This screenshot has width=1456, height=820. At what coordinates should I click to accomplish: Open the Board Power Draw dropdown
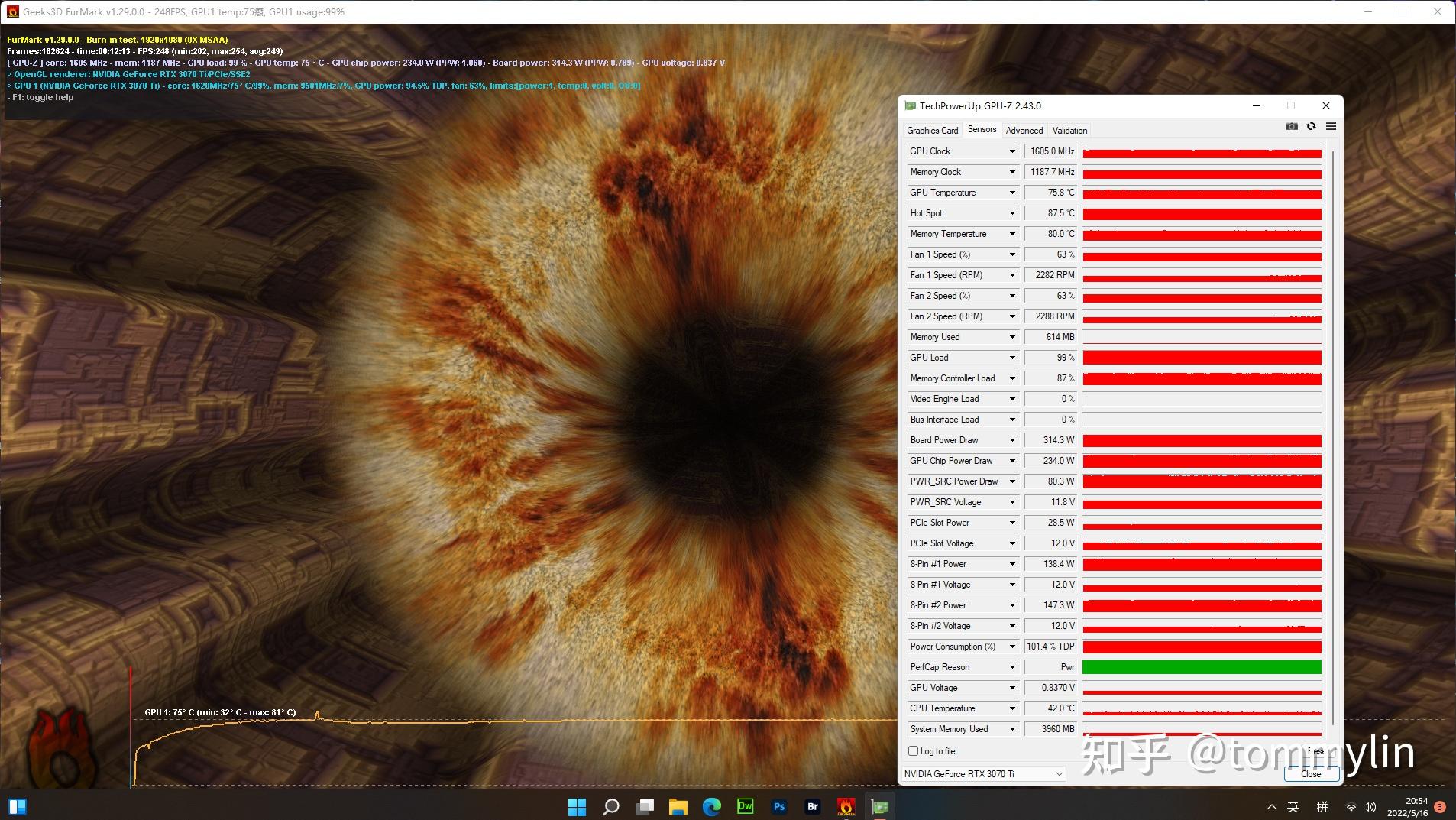(x=1012, y=440)
